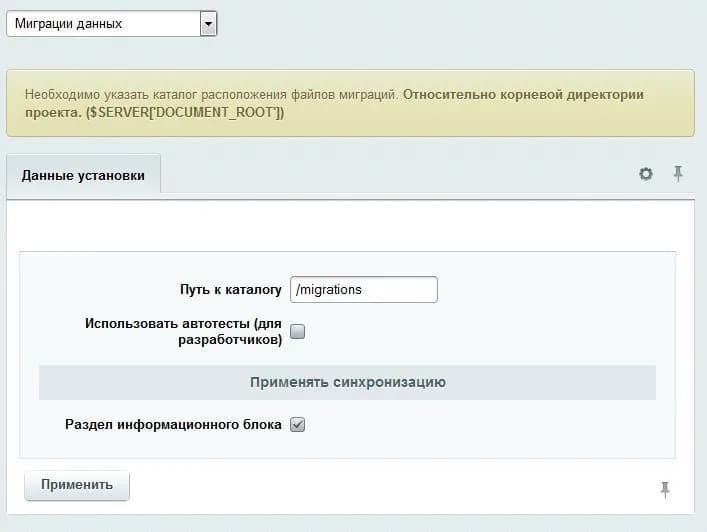The image size is (707, 532).
Task: Click the Раздел информационного блока label
Action: (x=173, y=424)
